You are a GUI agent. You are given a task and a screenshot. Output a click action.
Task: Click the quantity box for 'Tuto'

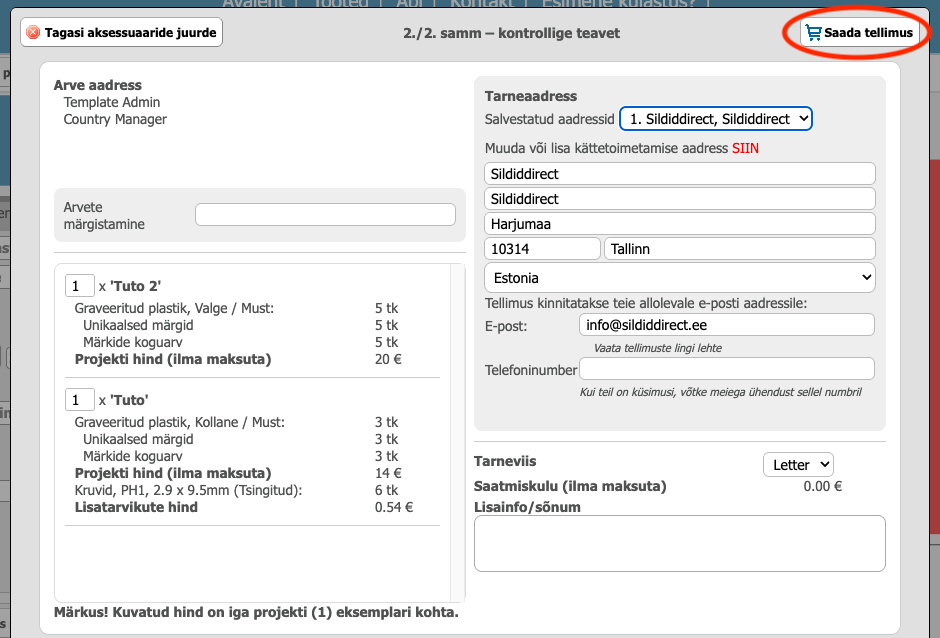[x=80, y=400]
